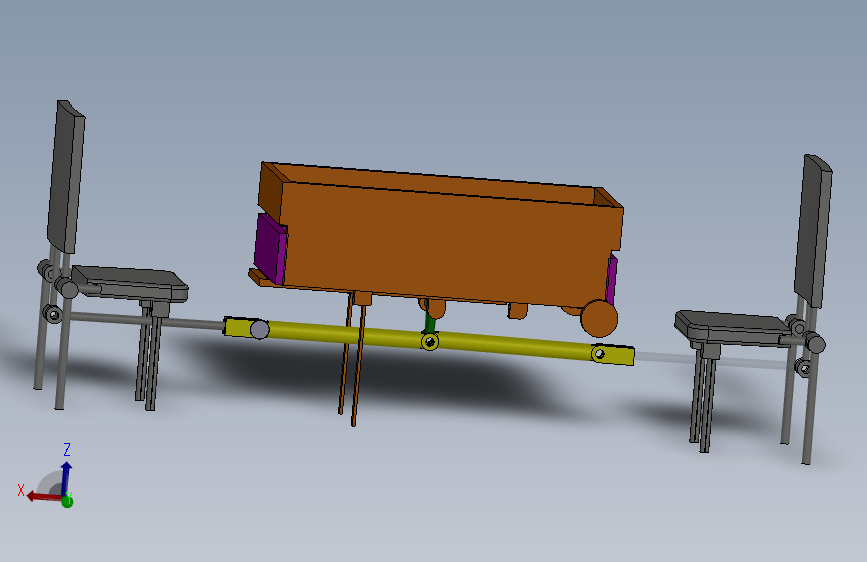Select the large orange wheel on the box
867x562 pixels.
(x=598, y=319)
